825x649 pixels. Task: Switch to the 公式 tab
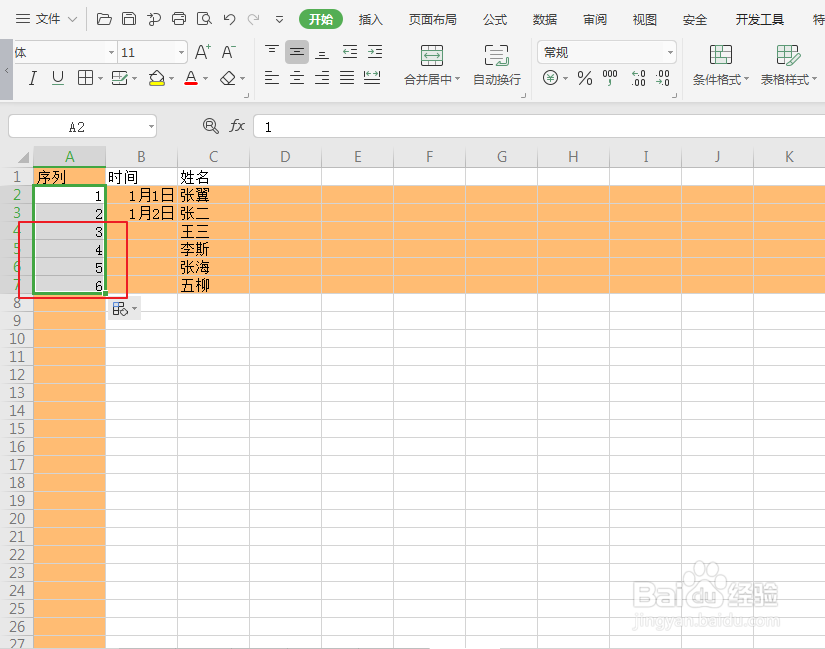click(495, 20)
